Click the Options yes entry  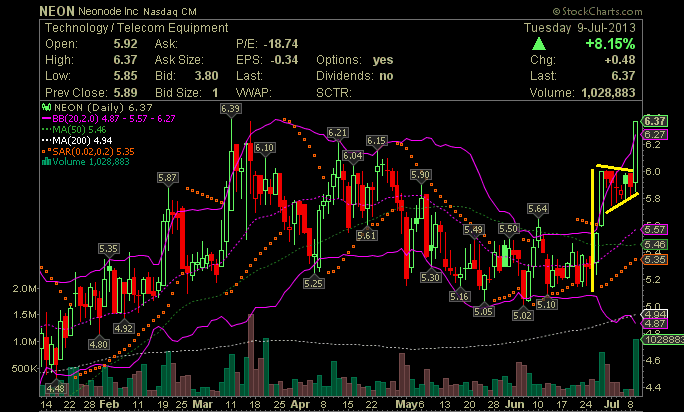point(355,60)
